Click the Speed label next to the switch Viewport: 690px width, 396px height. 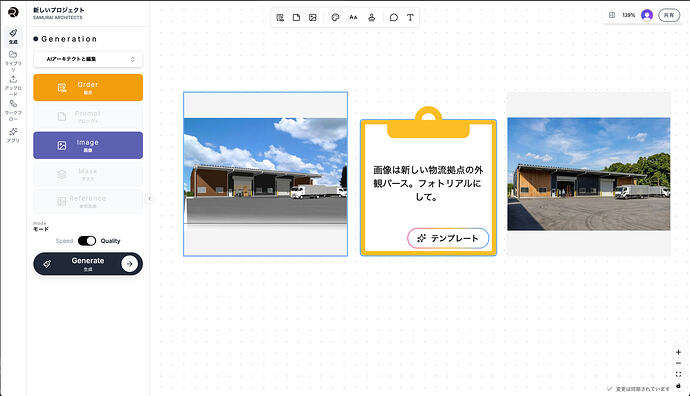tap(64, 241)
